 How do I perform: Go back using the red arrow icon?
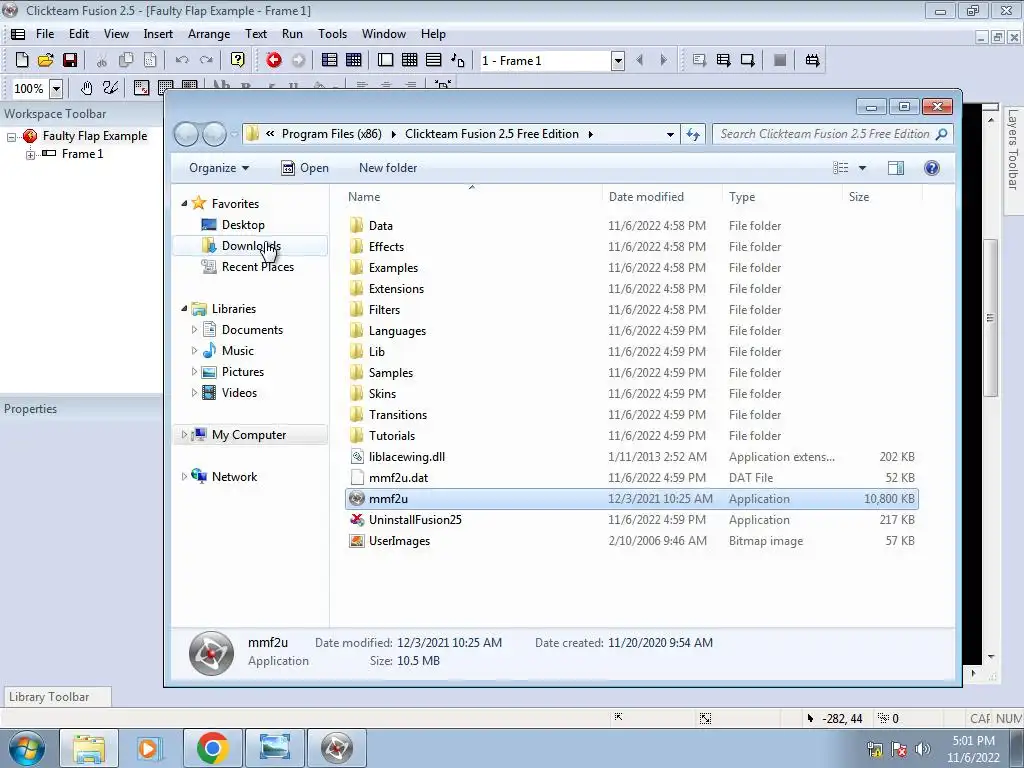274,60
